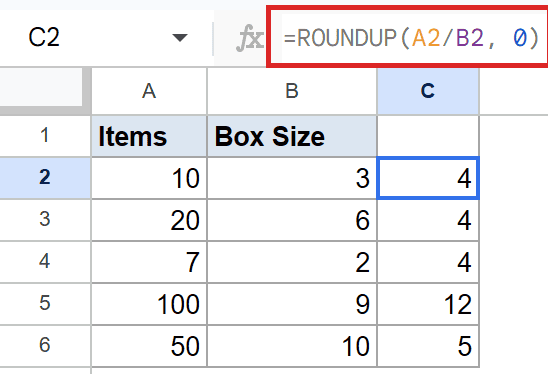Select row 2 header
This screenshot has height=374, width=548.
point(45,178)
